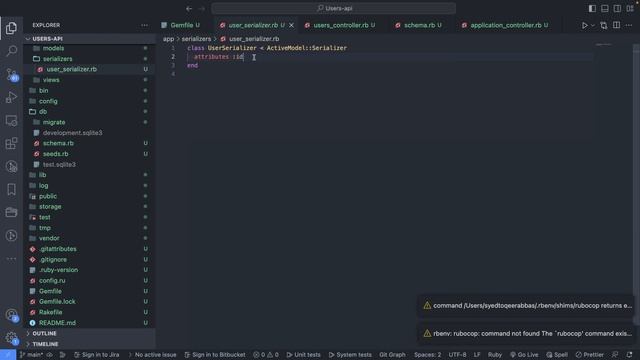Start Go Live server
Image resolution: width=640 pixels, height=360 pixels.
(x=524, y=355)
